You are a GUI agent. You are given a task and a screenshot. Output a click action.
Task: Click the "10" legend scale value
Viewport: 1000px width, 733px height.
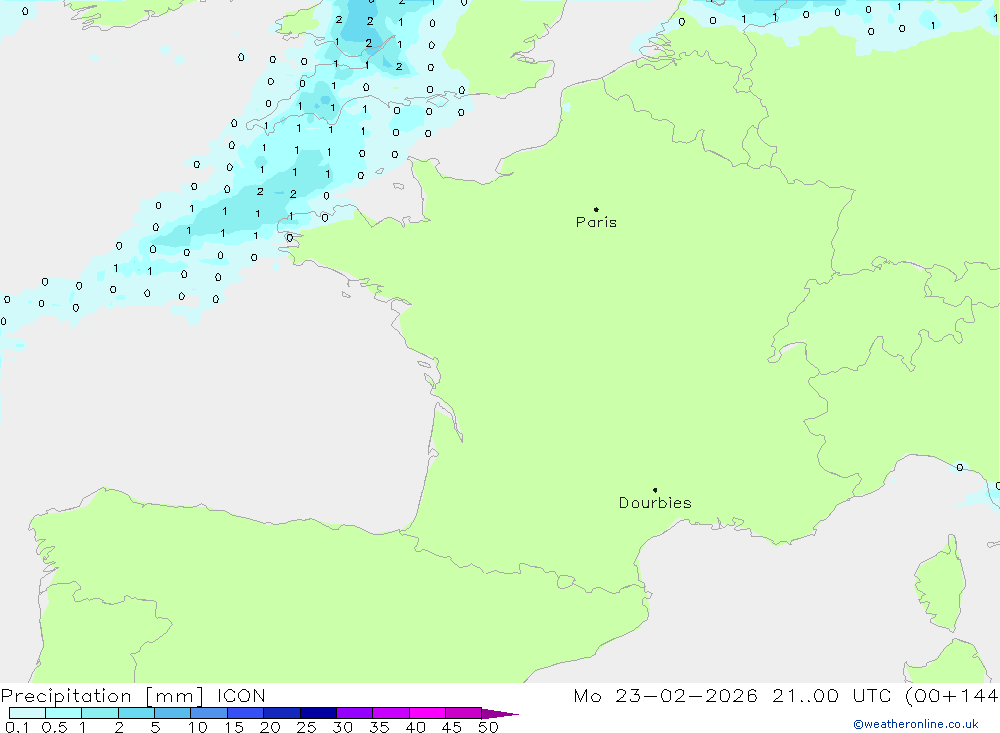coord(198,727)
